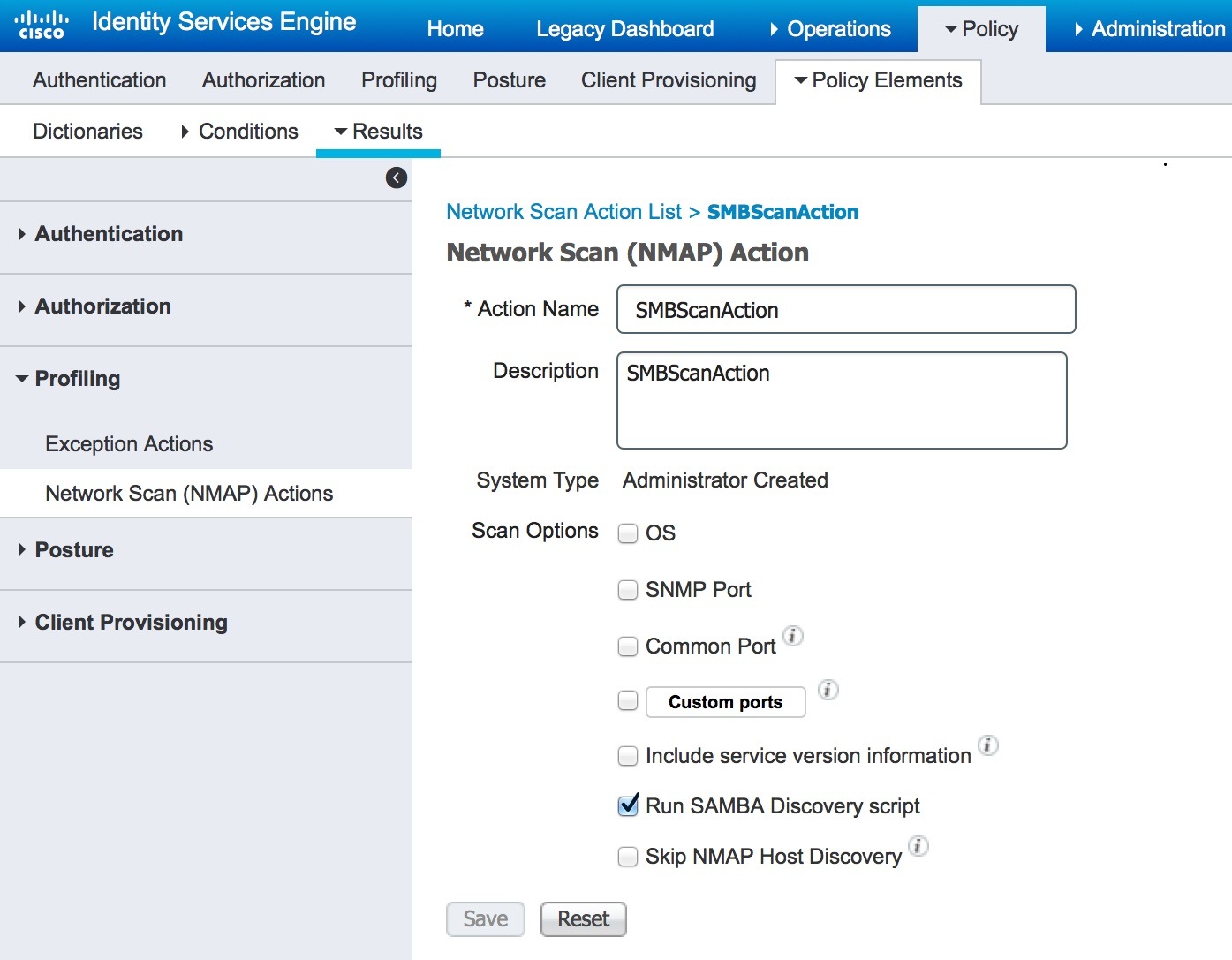1232x960 pixels.
Task: Click the Custom ports button
Action: click(x=726, y=702)
